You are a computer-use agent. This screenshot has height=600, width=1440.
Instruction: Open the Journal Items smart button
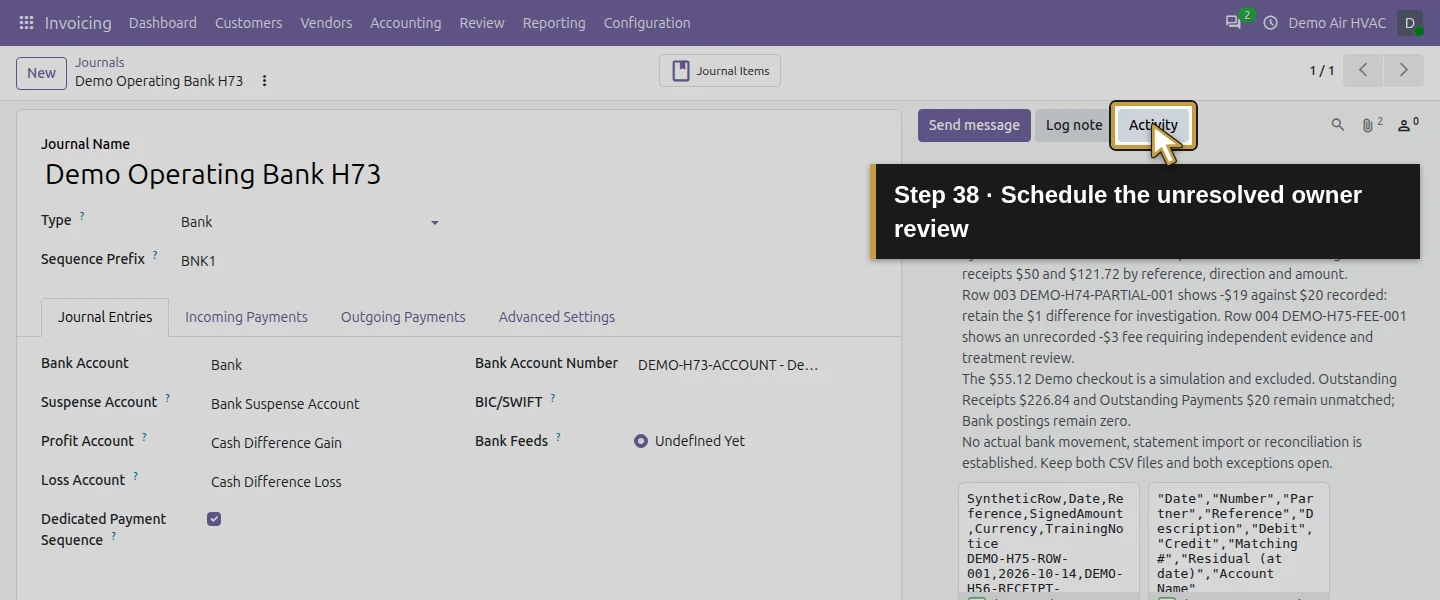tap(720, 71)
